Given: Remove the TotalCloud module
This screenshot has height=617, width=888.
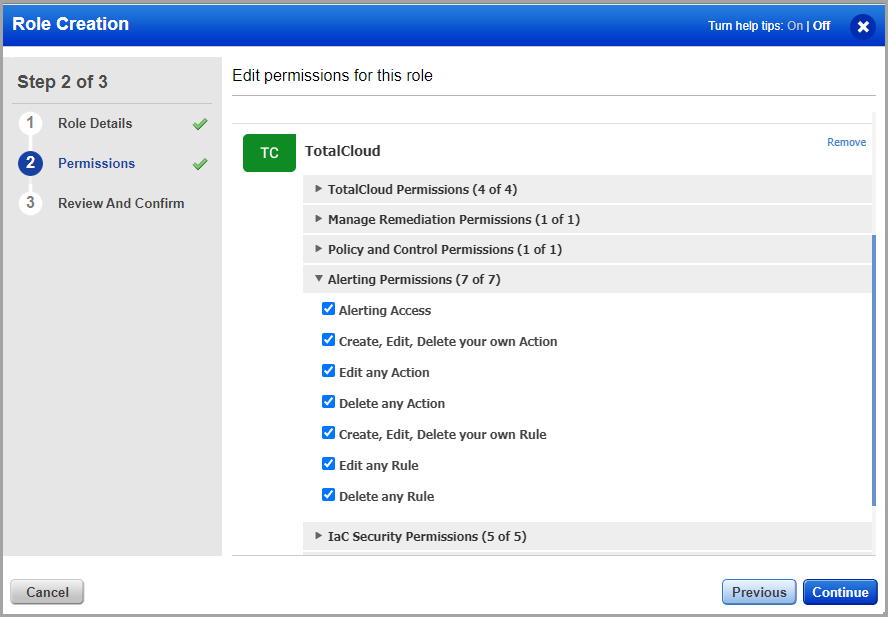Looking at the screenshot, I should coord(847,142).
